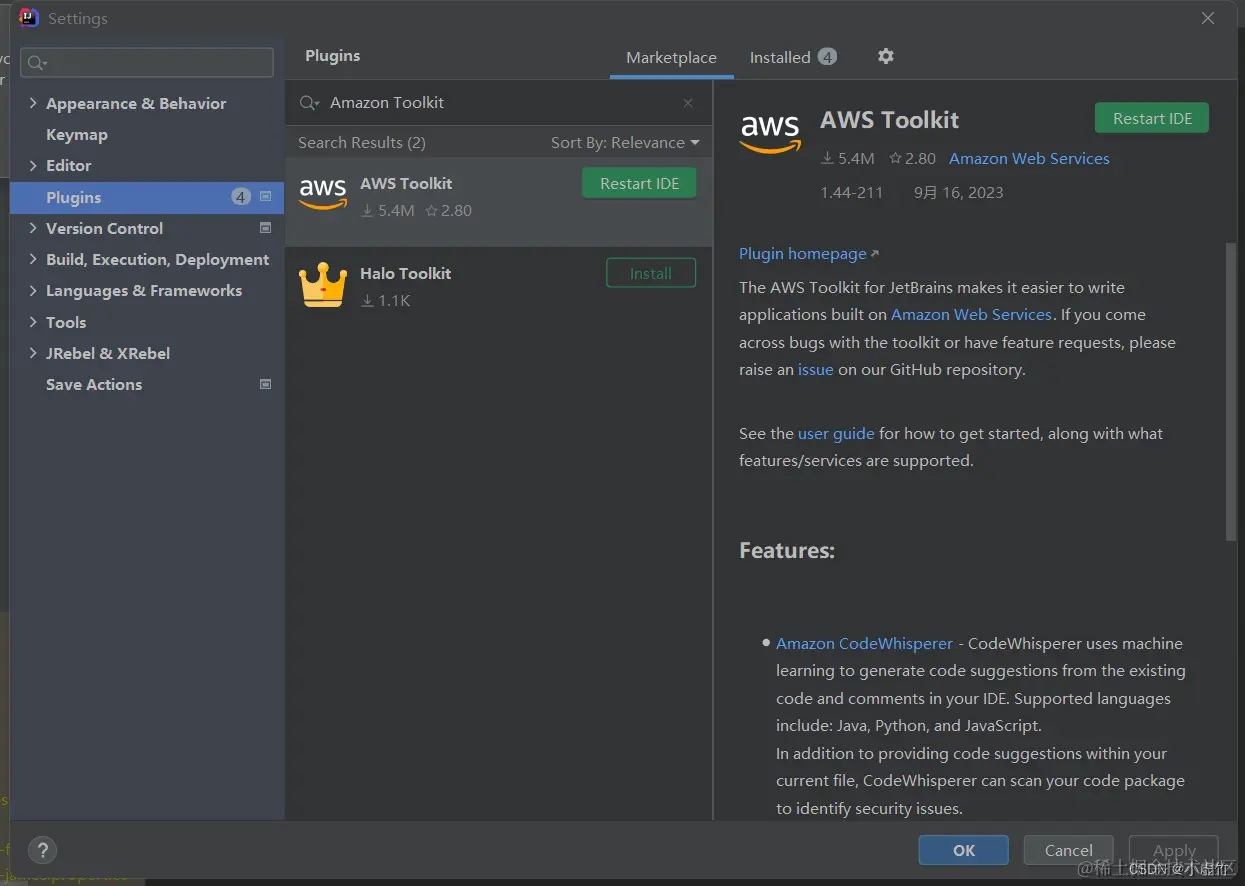This screenshot has width=1245, height=886.
Task: Click the Cancel button
Action: click(x=1069, y=850)
